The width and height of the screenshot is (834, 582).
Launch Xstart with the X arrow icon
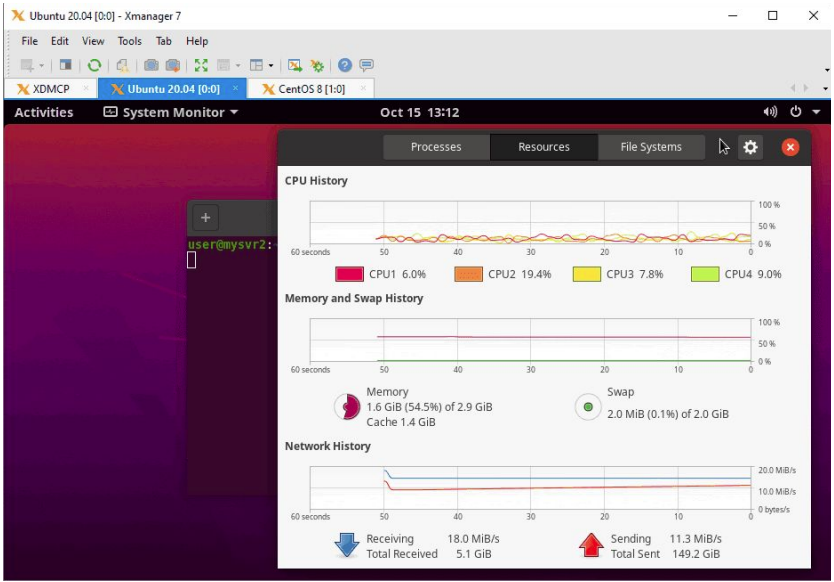(295, 65)
